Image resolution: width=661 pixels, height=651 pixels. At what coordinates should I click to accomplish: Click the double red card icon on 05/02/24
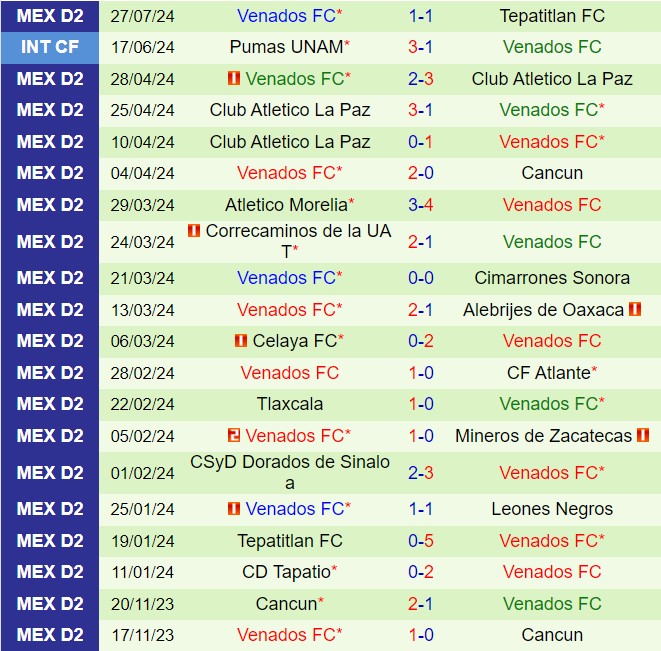(x=234, y=436)
